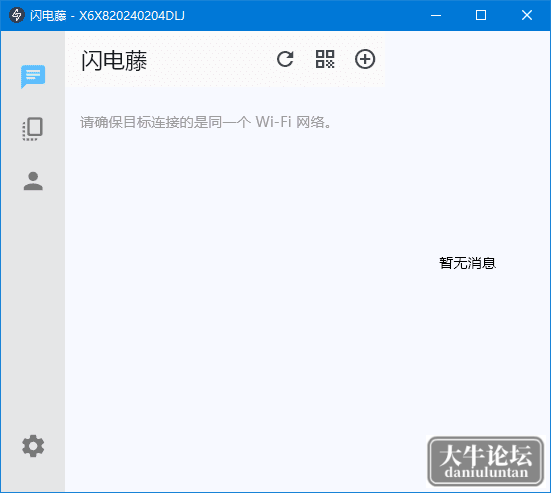Viewport: 551px width, 493px height.
Task: Open the messages chat tab in sidebar
Action: coord(33,76)
